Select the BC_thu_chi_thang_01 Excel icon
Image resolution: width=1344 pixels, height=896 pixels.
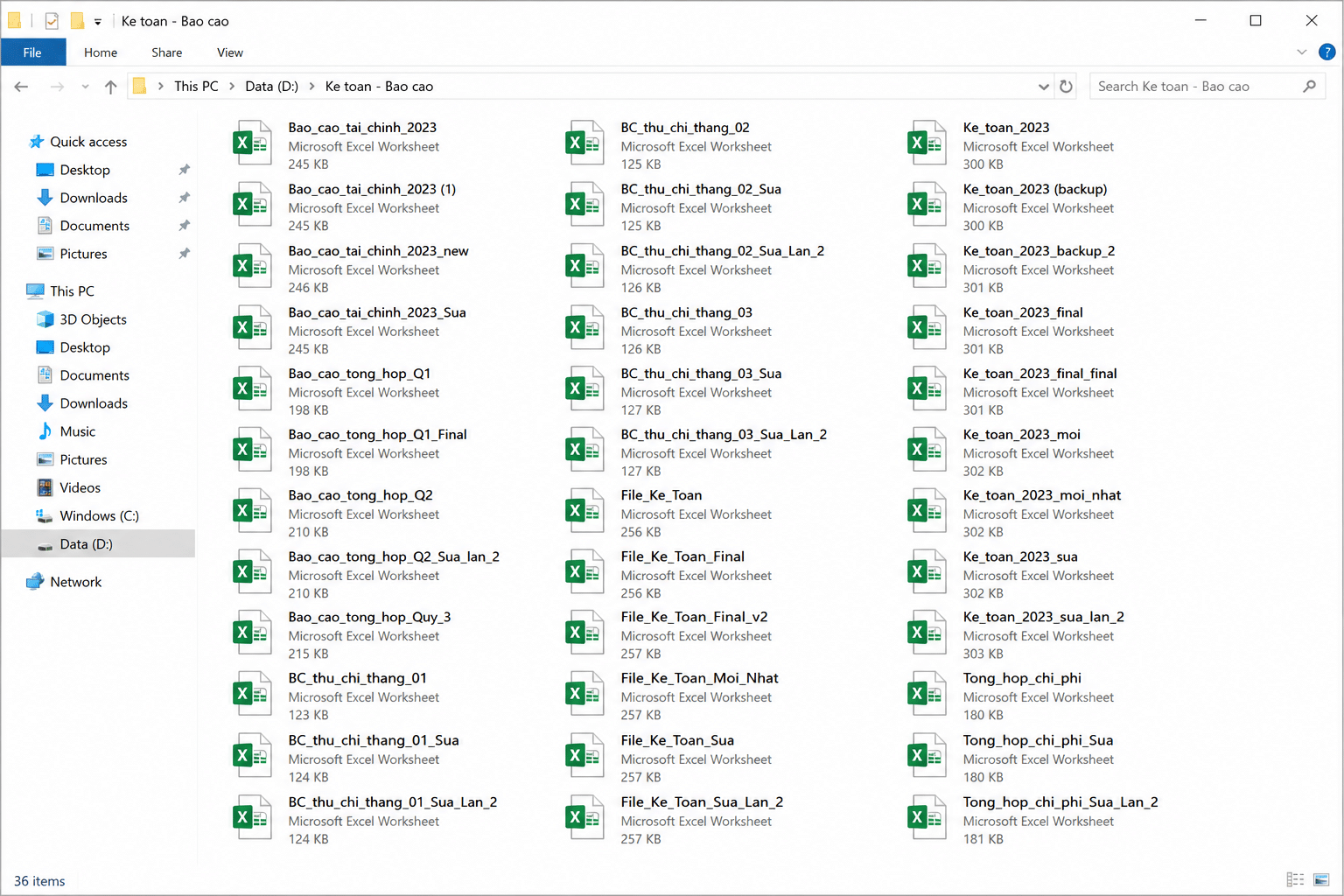252,695
